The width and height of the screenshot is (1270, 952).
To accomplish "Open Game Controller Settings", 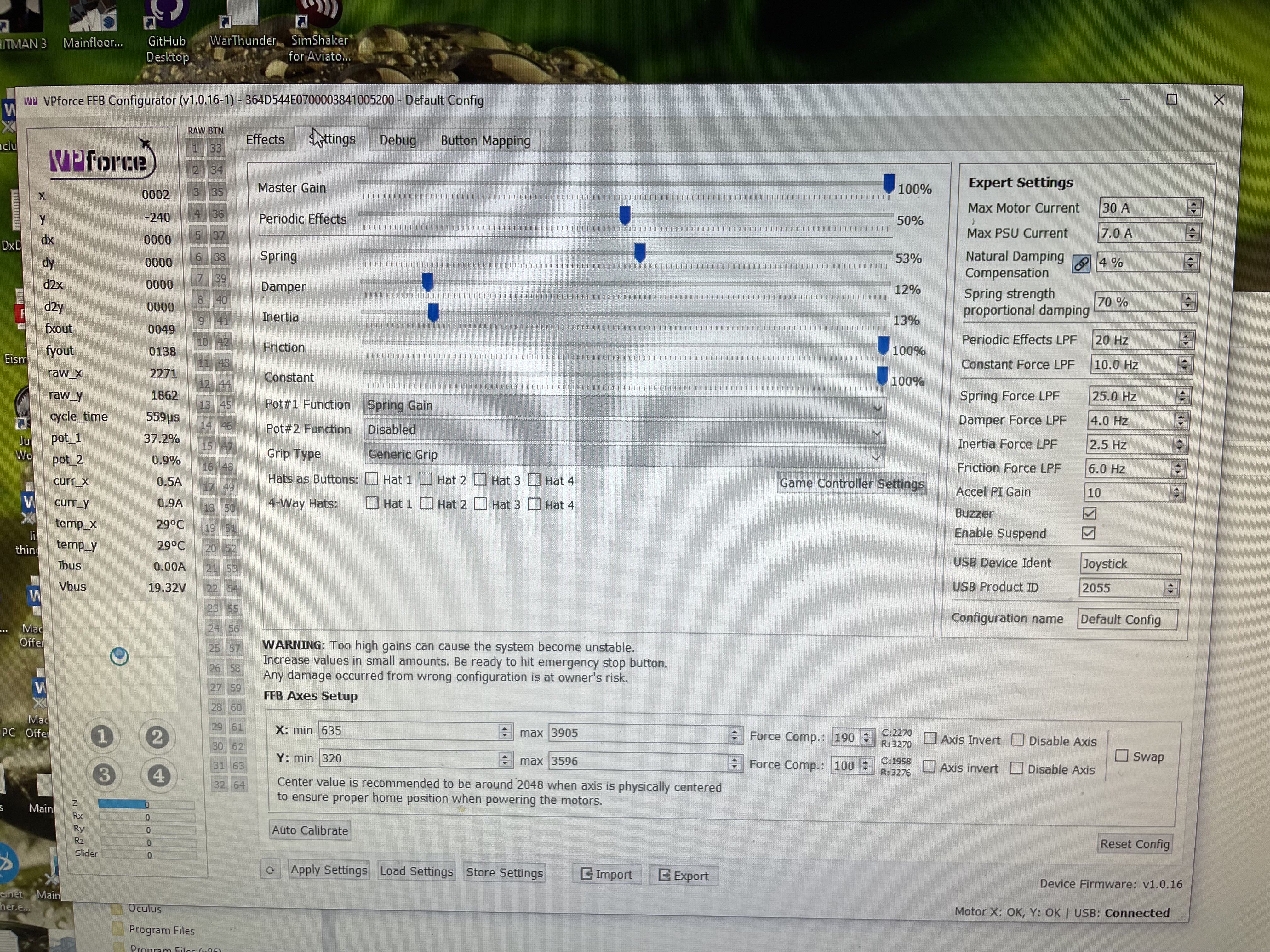I will click(x=851, y=484).
